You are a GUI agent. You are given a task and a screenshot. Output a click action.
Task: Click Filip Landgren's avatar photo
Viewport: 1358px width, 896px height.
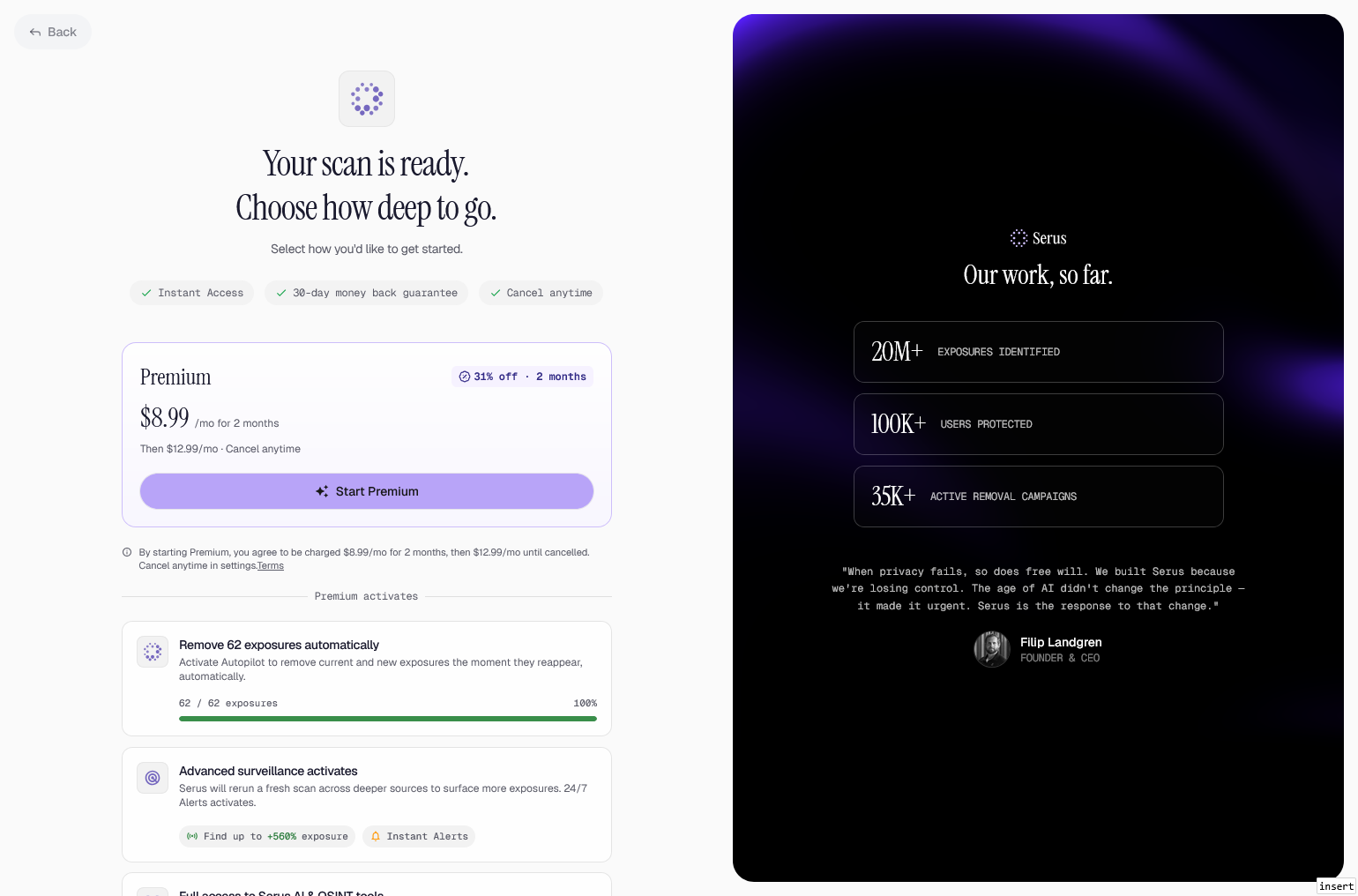click(992, 649)
